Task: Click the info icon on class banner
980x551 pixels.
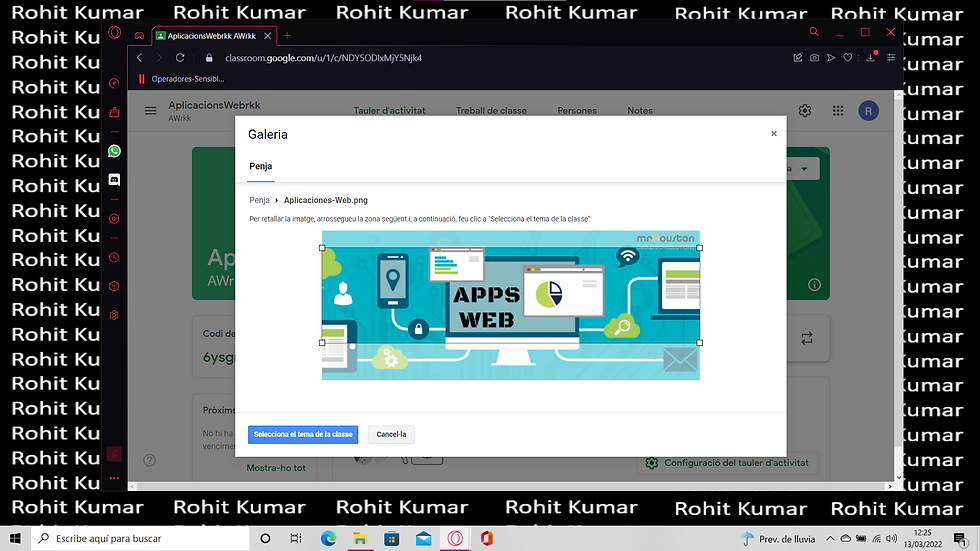Action: pos(814,285)
